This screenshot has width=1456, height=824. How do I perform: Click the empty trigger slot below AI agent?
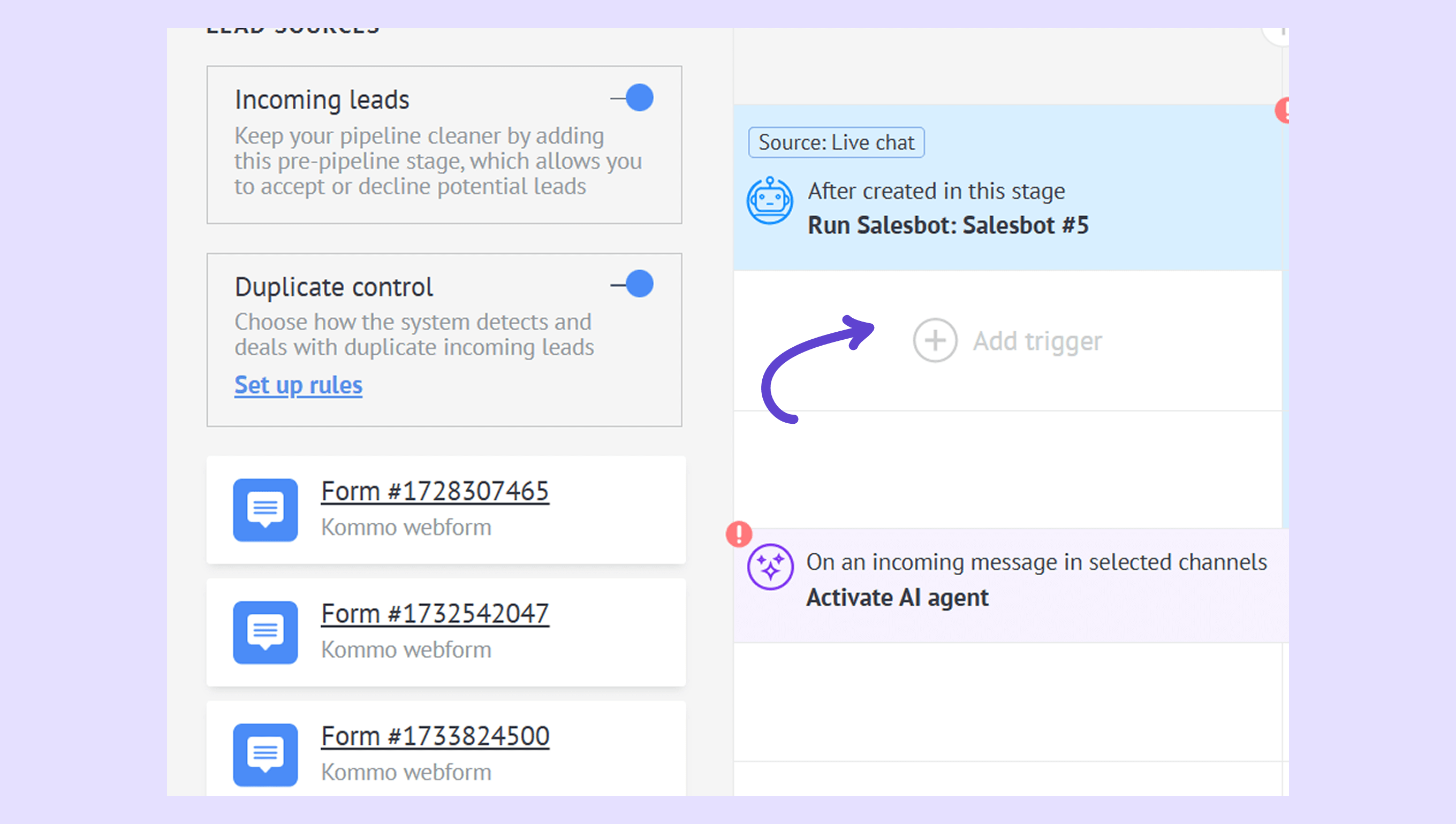1007,702
